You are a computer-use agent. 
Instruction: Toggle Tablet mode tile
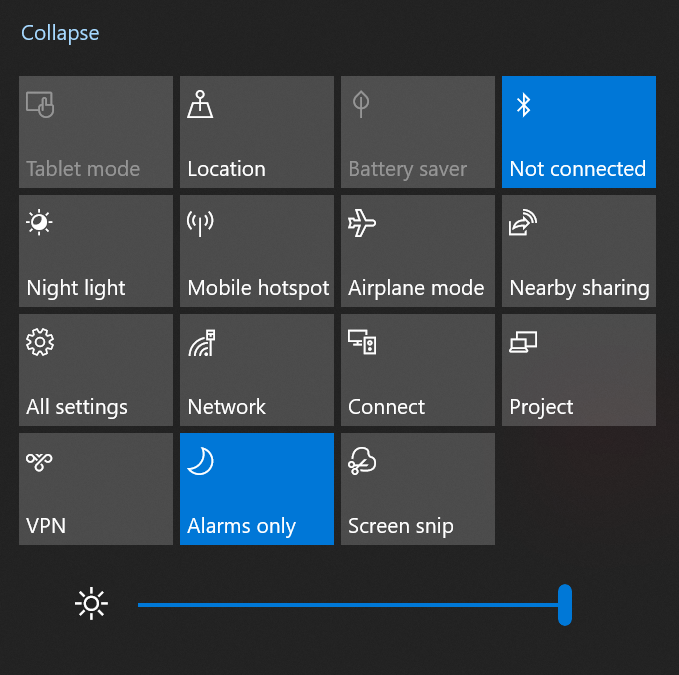96,132
